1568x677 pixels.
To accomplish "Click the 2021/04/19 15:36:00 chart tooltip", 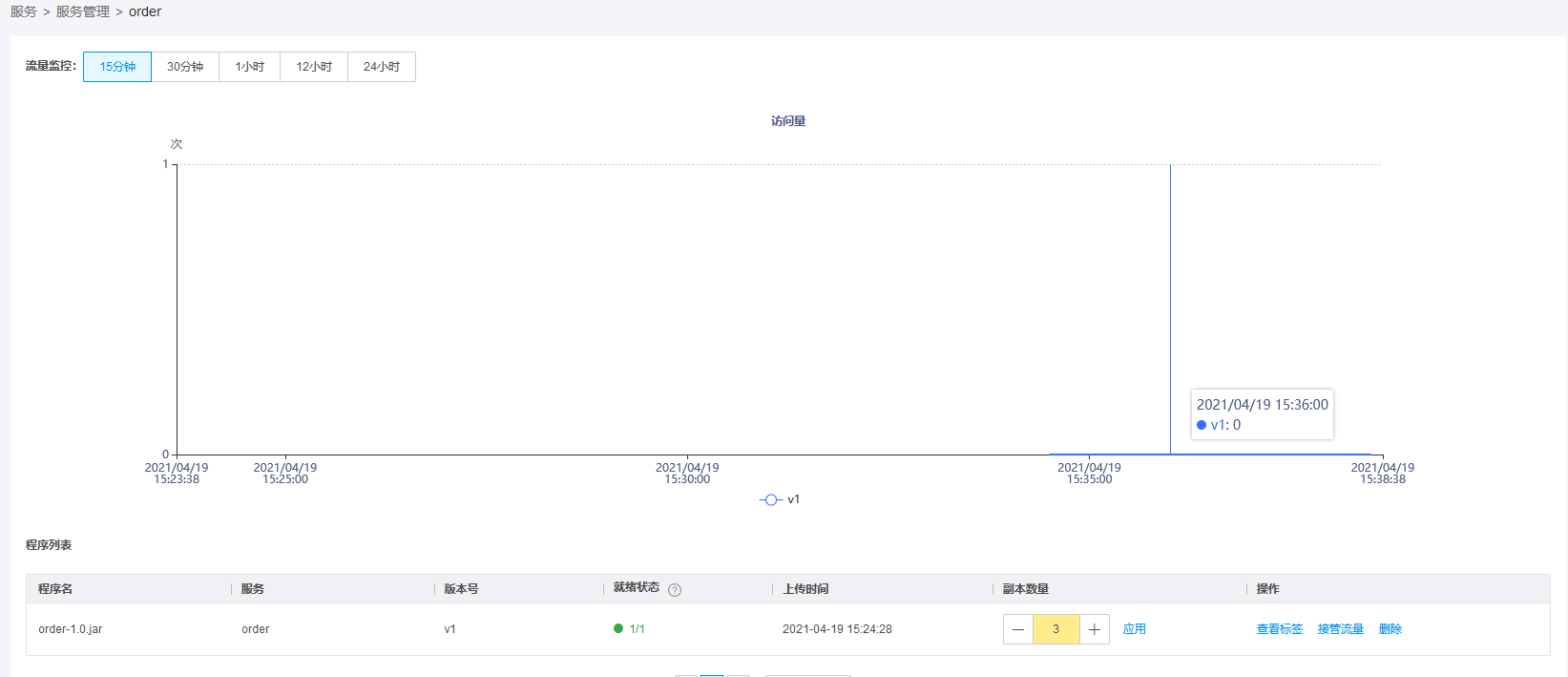I will pos(1263,414).
